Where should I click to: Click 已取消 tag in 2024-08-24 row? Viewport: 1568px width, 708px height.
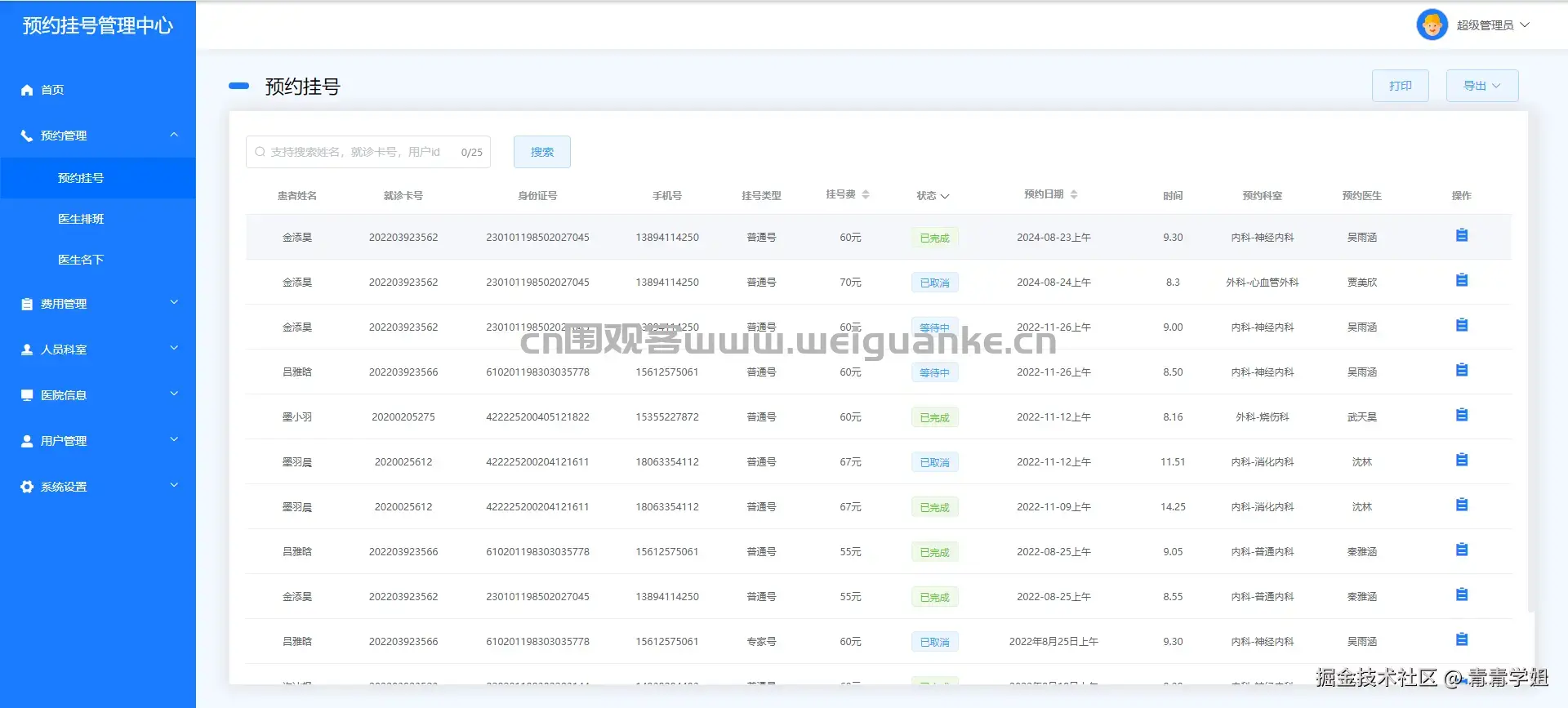click(934, 283)
